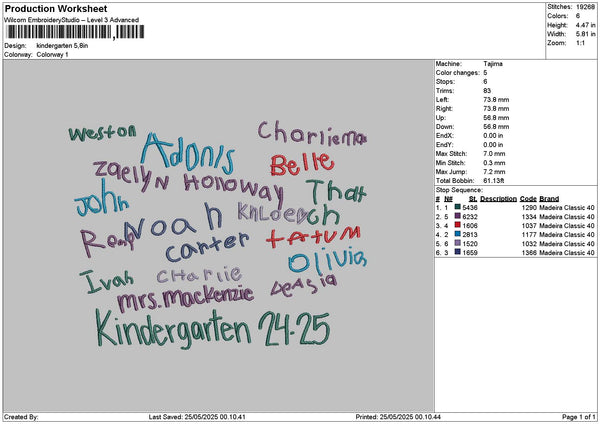The height and width of the screenshot is (424, 600).
Task: Click Total Bobbin value 61.13ft
Action: (x=494, y=181)
